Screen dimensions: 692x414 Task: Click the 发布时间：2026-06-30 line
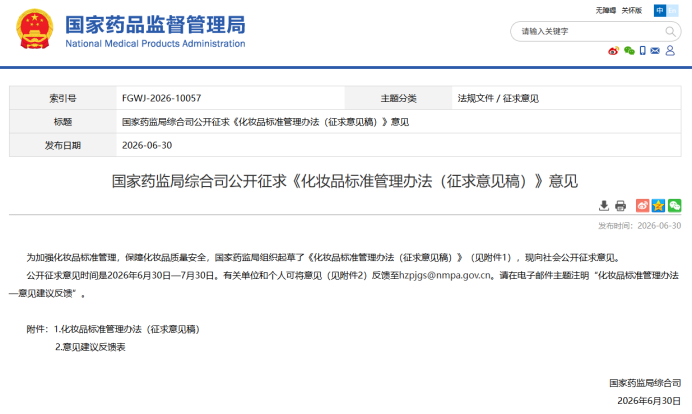(x=639, y=226)
